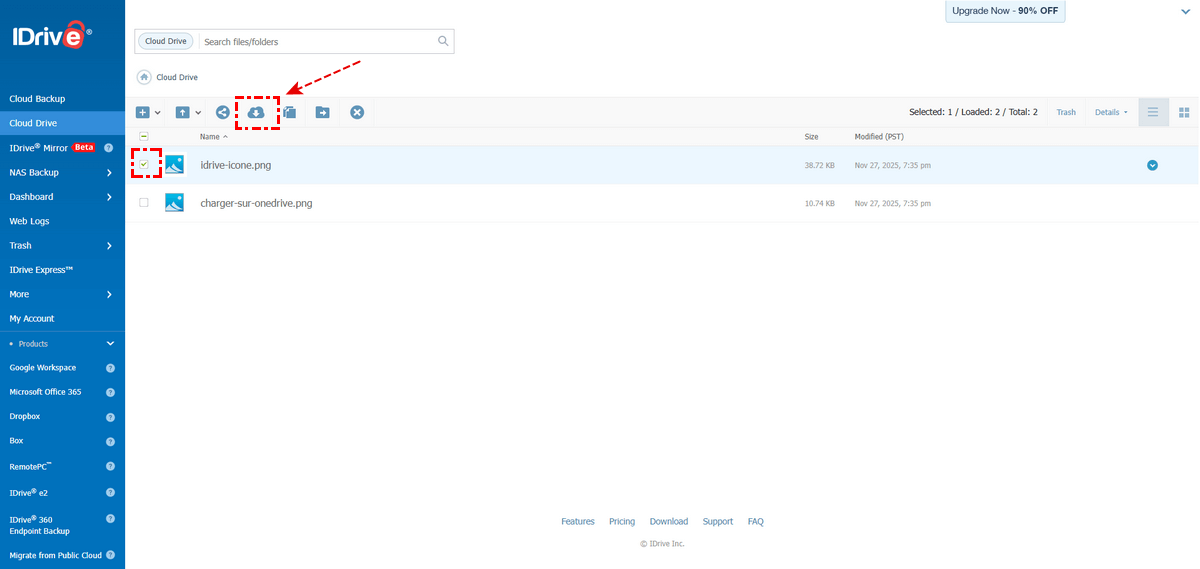This screenshot has width=1200, height=569.
Task: Open the image thumbnail for charger-sur-onedrive.png
Action: click(175, 203)
